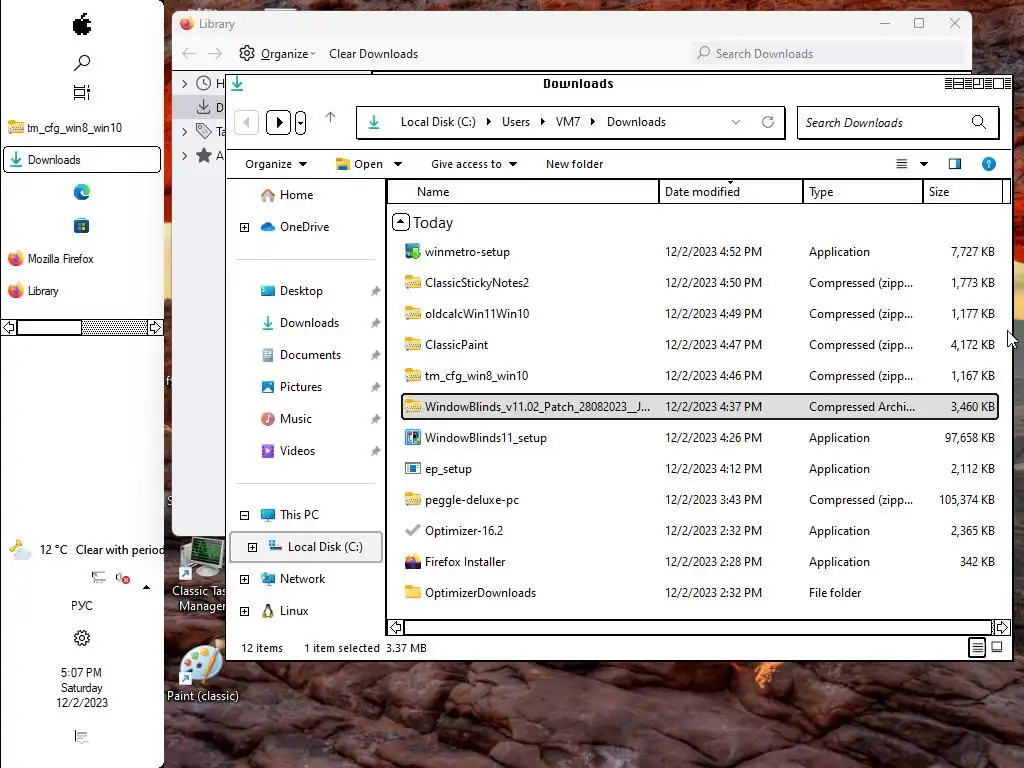Select ClassicStickyNotes2 zip file
Viewport: 1024px width, 768px height.
point(699,283)
